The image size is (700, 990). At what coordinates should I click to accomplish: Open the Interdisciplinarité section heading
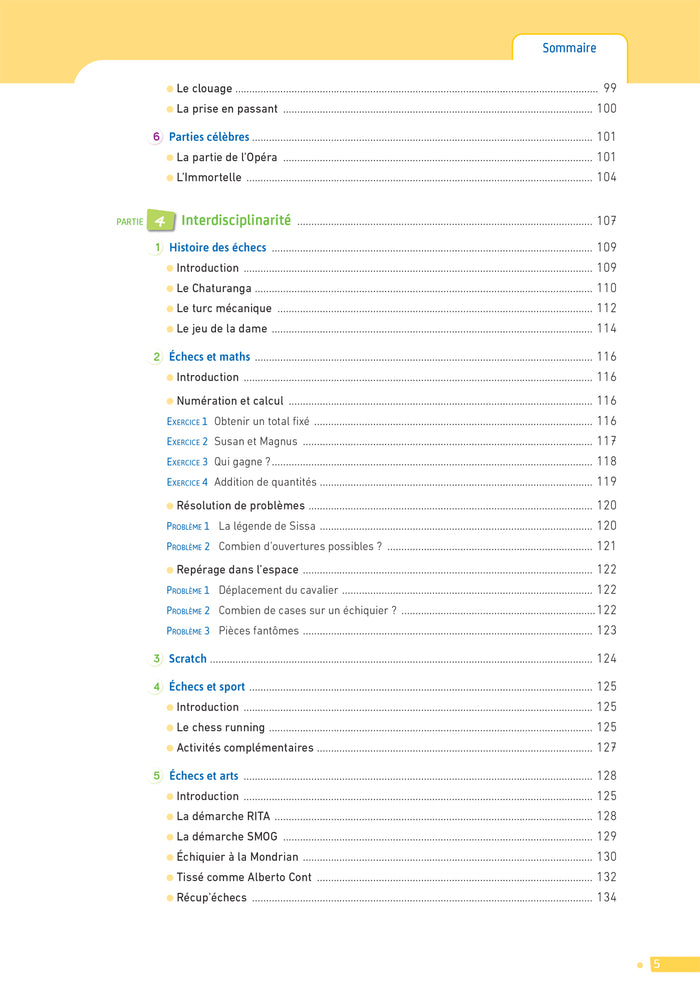tap(236, 221)
